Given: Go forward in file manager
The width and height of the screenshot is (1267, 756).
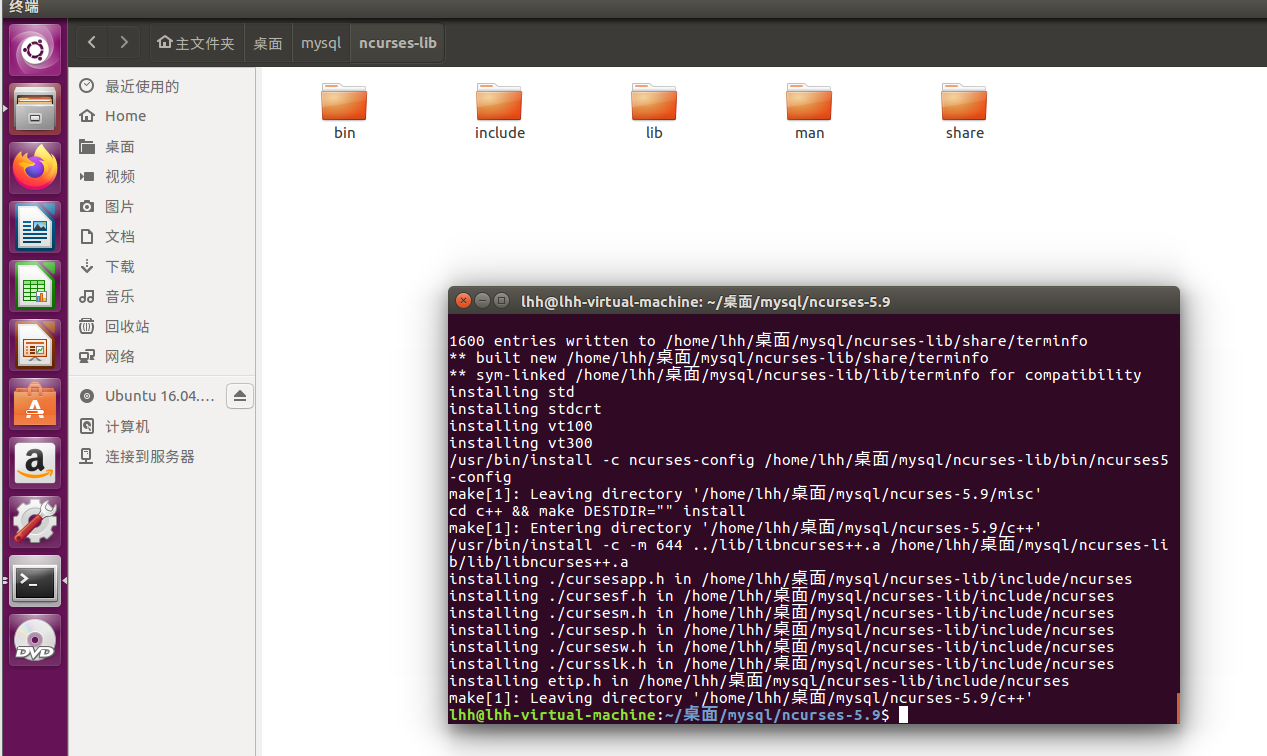Looking at the screenshot, I should click(124, 43).
